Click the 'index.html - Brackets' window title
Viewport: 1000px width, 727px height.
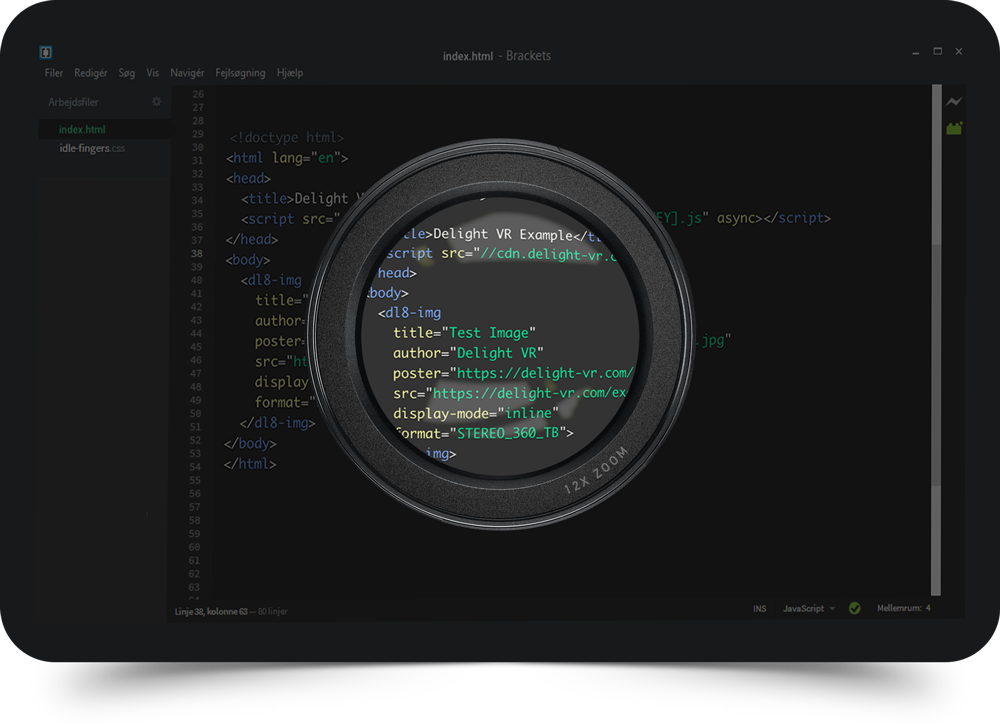[497, 56]
